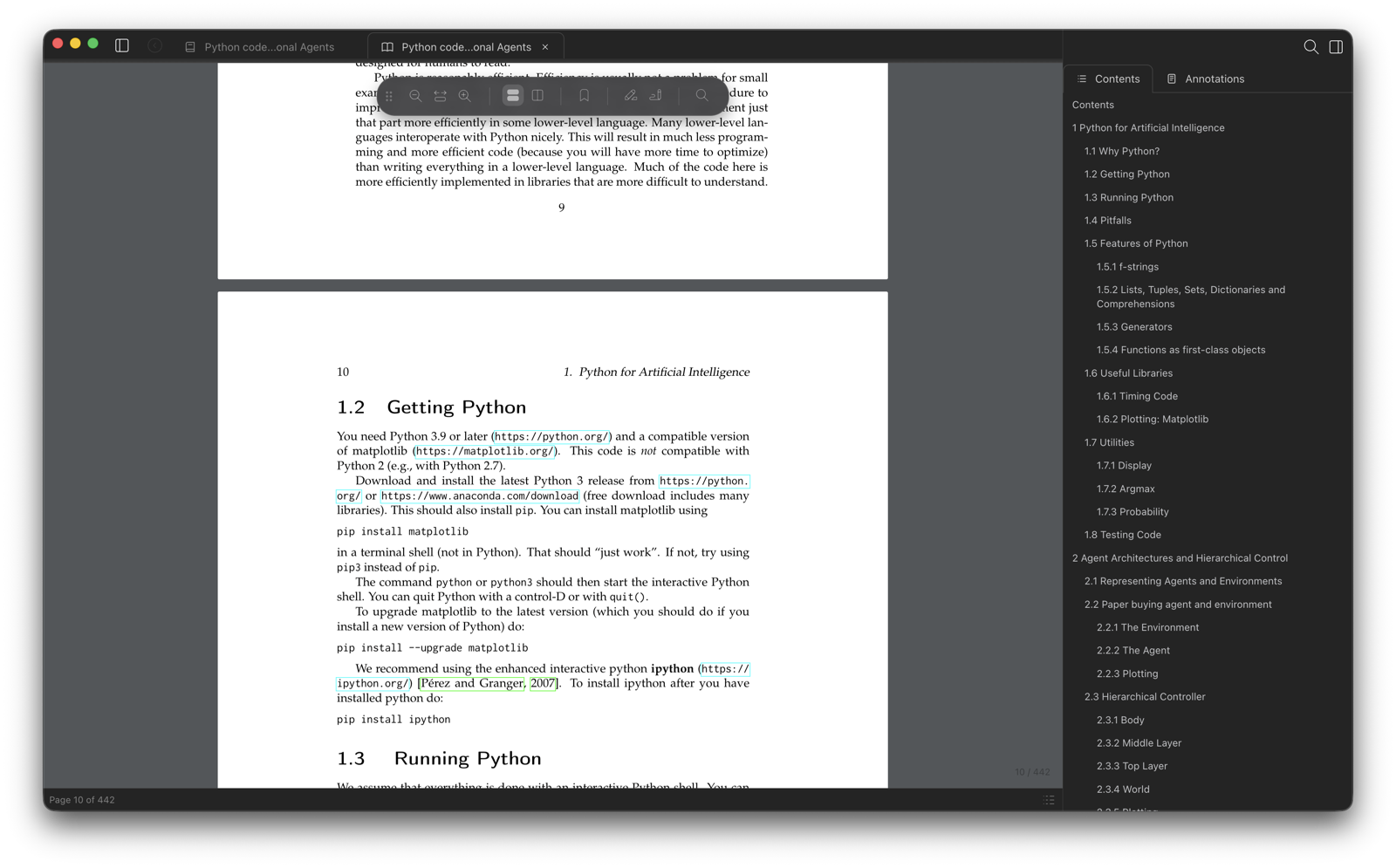Go to 1 Python for Artificial Intelligence
1396x868 pixels.
[1148, 128]
